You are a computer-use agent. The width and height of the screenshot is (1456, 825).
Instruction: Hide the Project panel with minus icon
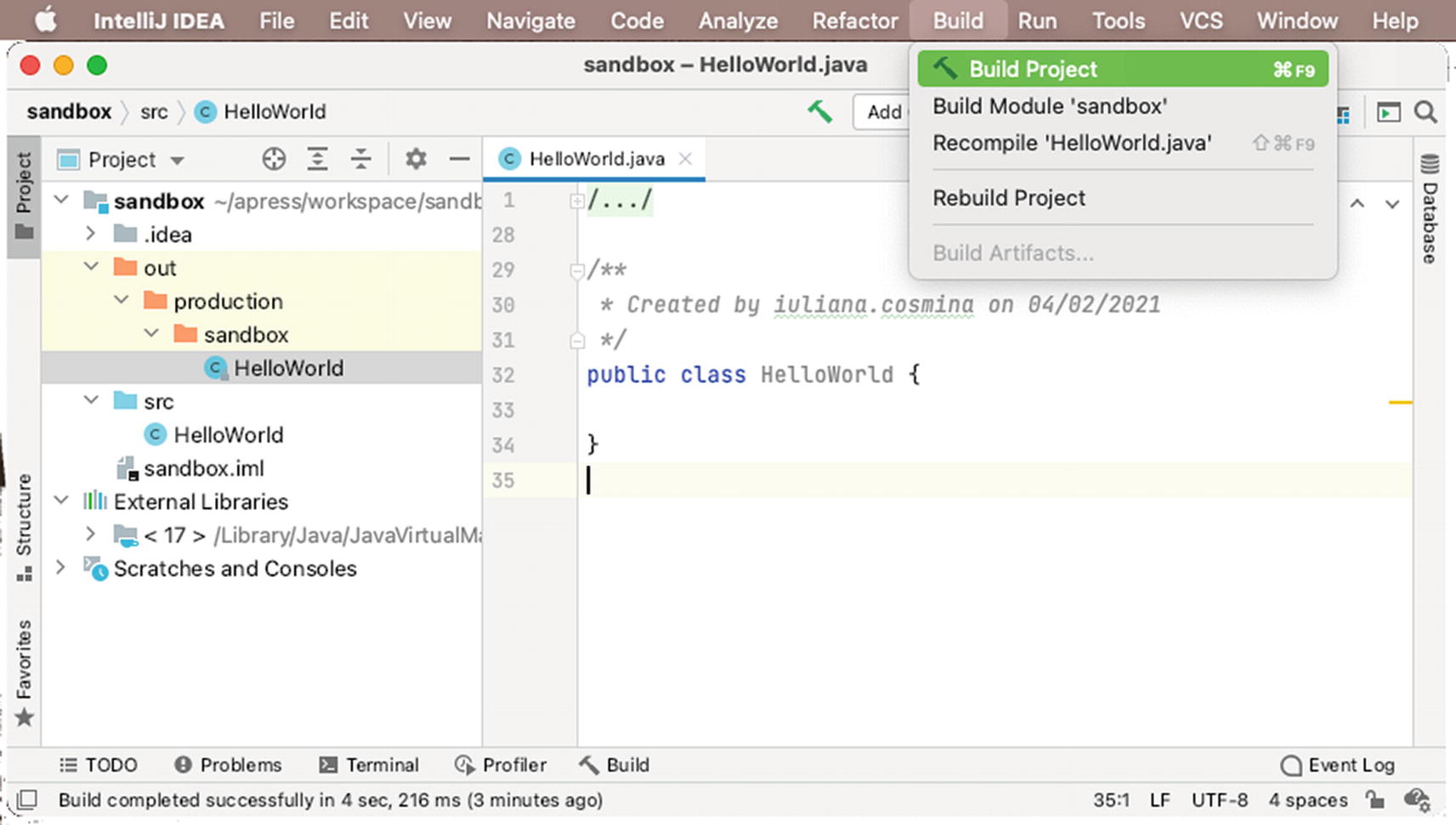(459, 159)
